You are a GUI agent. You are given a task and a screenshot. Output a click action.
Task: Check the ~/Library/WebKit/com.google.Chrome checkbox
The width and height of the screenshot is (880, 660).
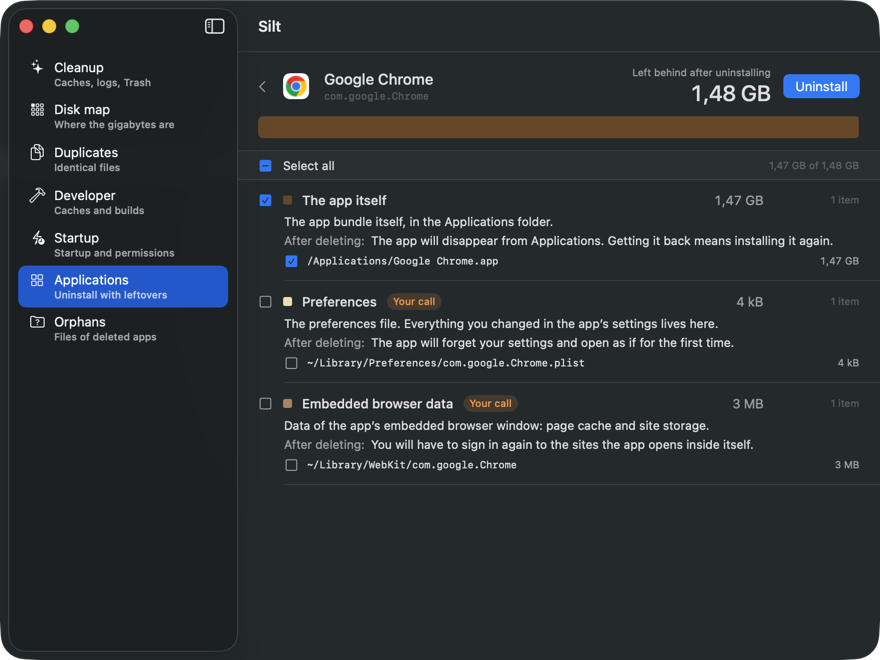click(291, 465)
